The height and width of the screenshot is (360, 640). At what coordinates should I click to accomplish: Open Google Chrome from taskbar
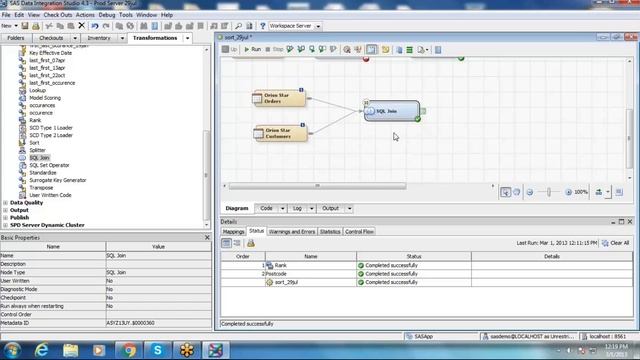coord(128,350)
